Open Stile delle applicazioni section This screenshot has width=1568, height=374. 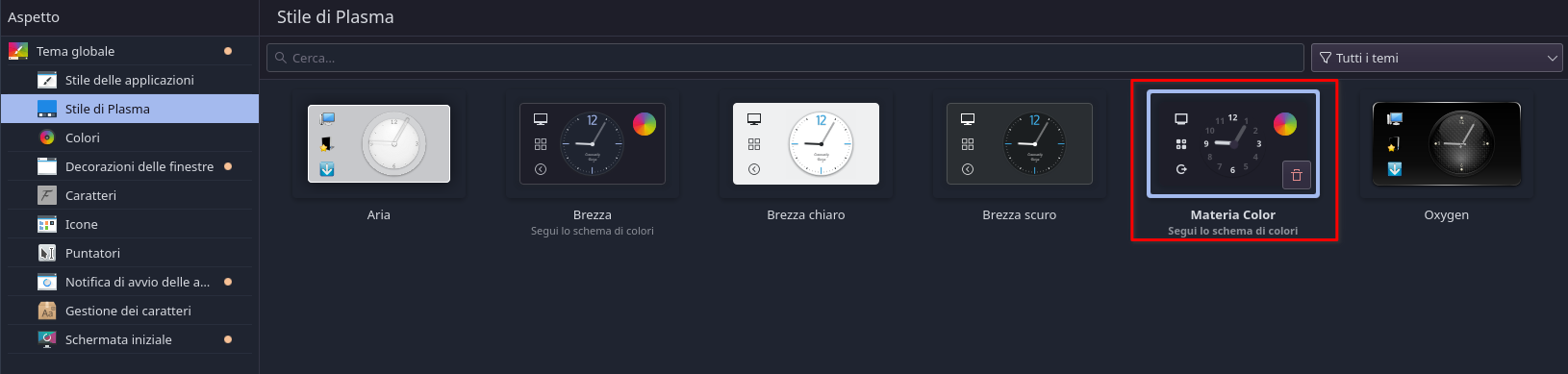coord(130,80)
